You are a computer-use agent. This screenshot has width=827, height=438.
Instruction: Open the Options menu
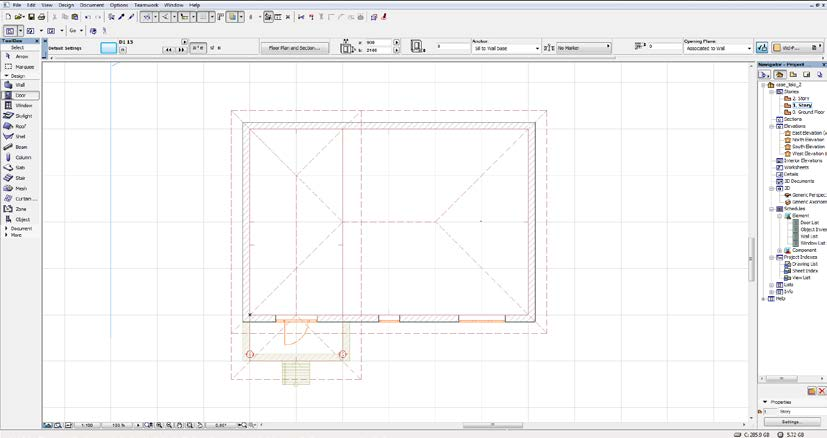coord(119,5)
